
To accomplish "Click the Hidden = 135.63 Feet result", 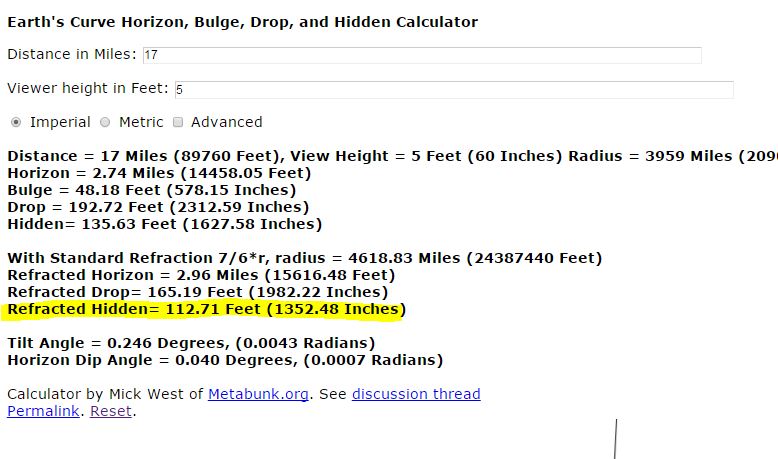I will [164, 224].
